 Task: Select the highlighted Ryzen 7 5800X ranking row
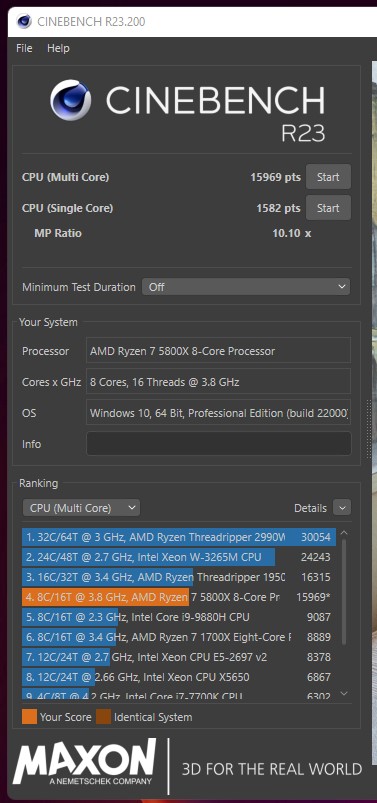[x=179, y=597]
